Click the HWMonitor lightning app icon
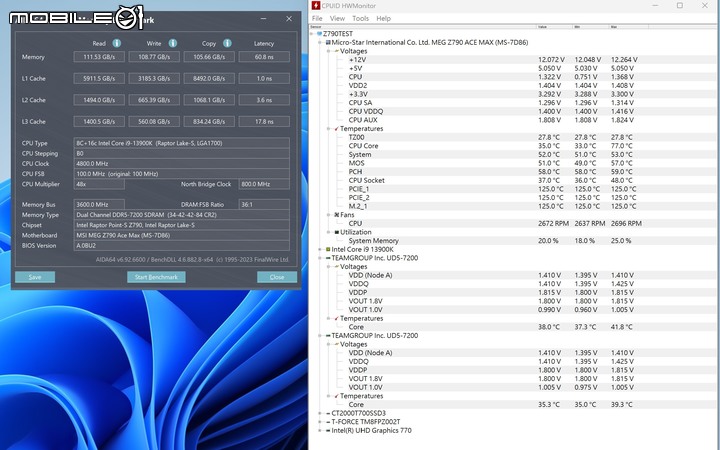Image resolution: width=720 pixels, height=450 pixels. [x=315, y=6]
